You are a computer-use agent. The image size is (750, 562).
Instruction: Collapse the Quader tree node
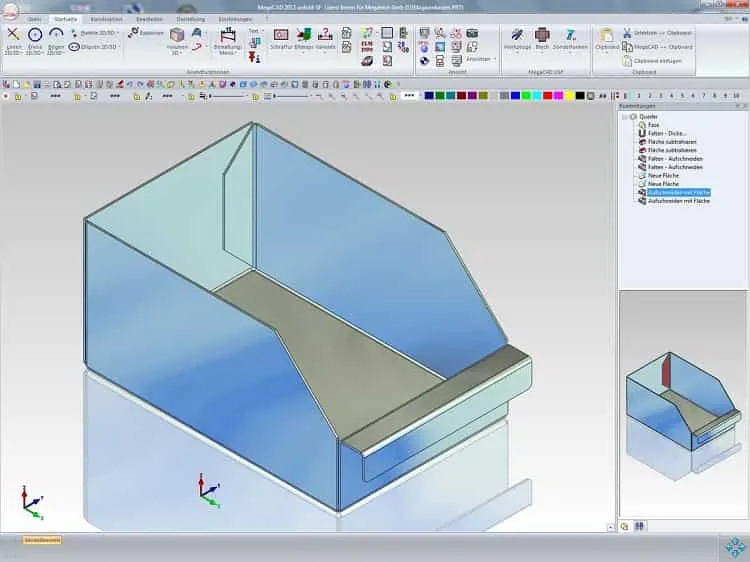point(625,117)
